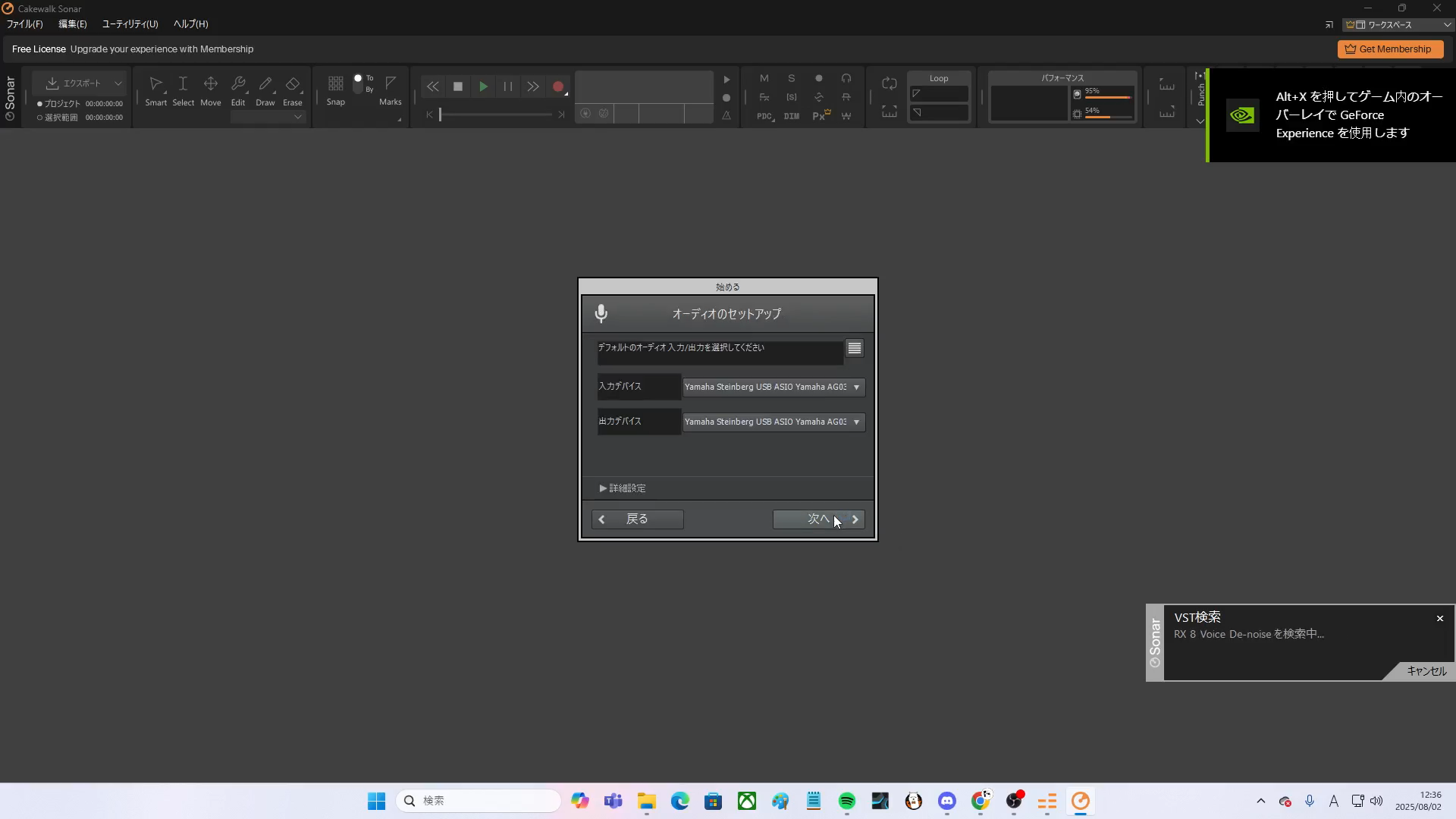
Task: Click the CPU usage 54% meter
Action: point(1103,114)
